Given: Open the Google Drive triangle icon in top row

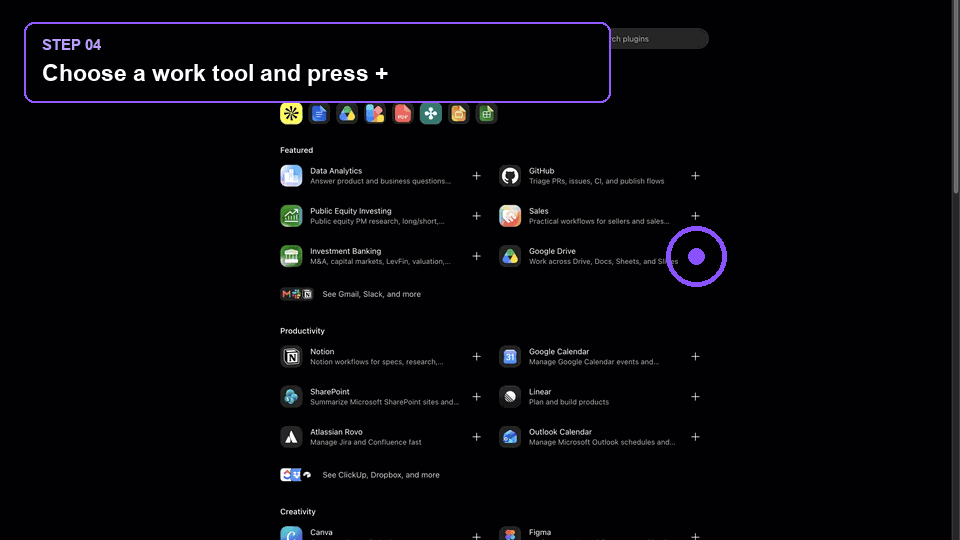Looking at the screenshot, I should 347,113.
